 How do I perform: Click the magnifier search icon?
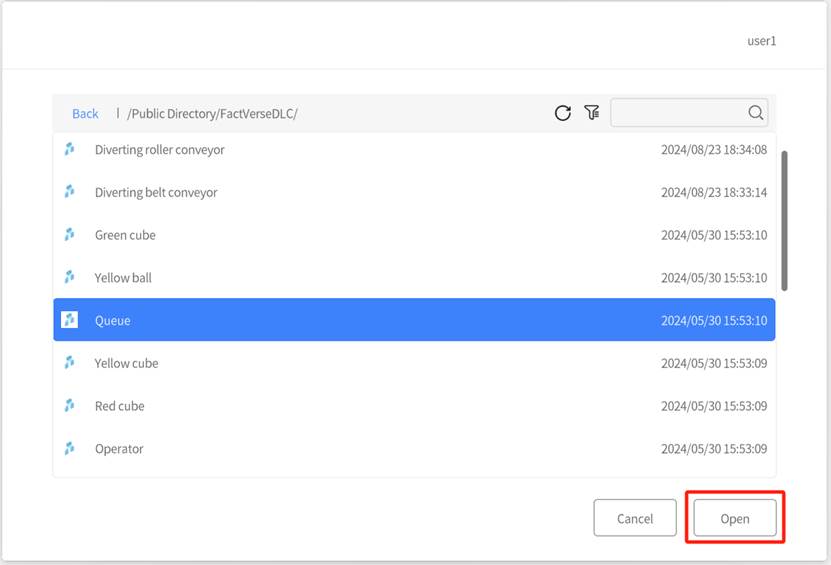[x=755, y=113]
